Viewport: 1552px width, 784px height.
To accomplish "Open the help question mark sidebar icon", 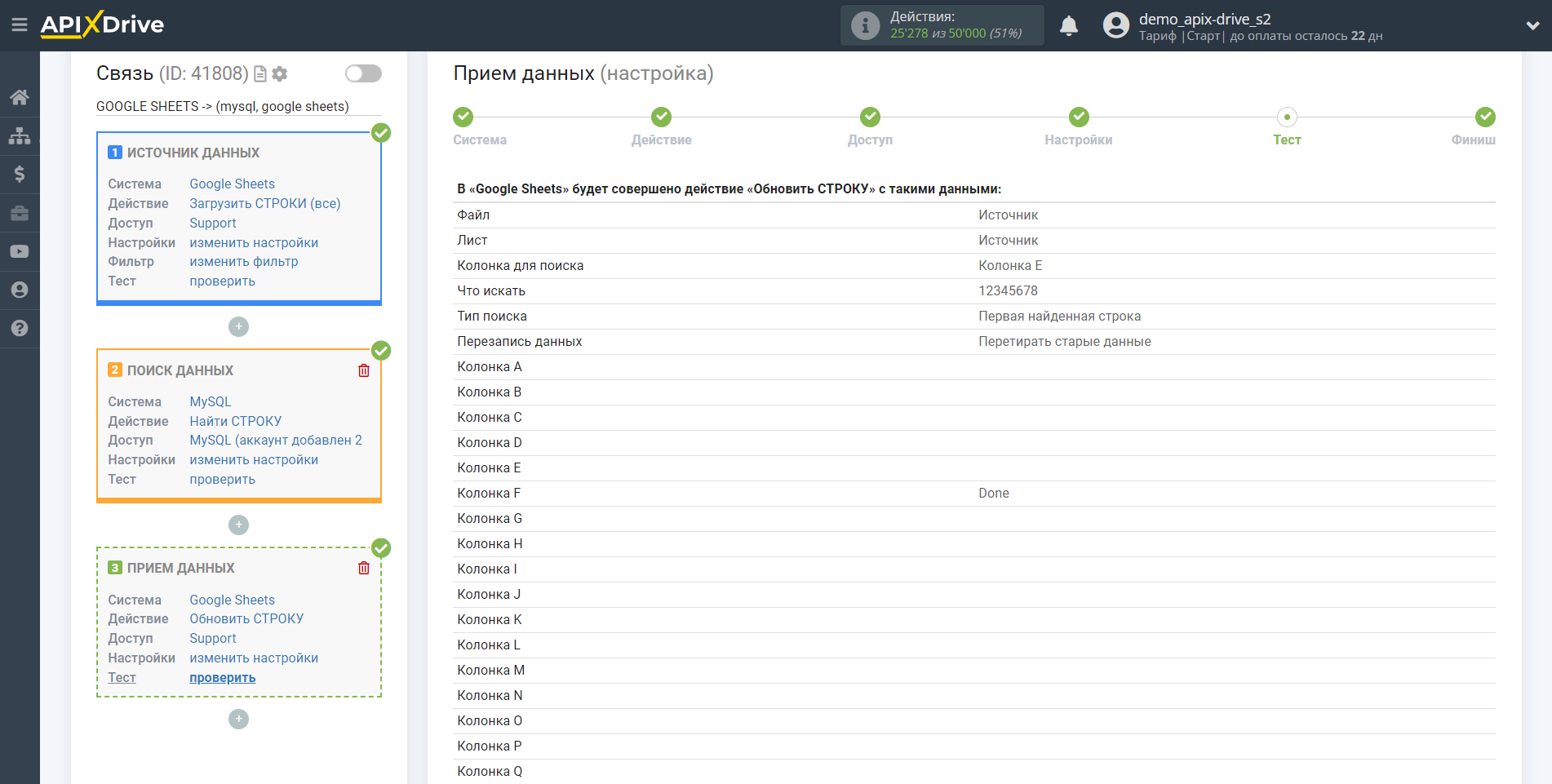I will tap(20, 328).
